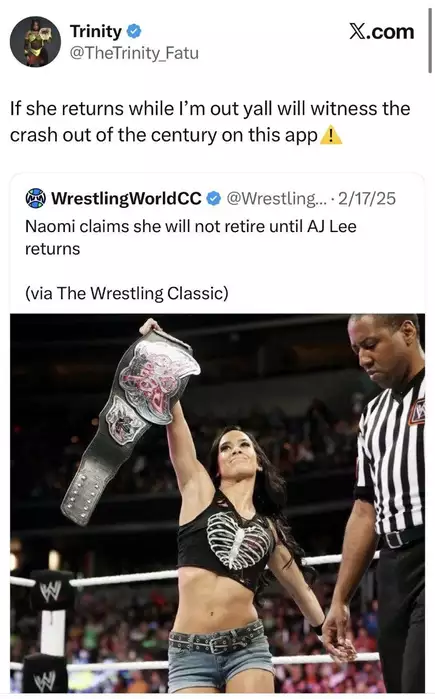435x699 pixels.
Task: Enlarge the quoted wrestling ring photo
Action: tap(218, 503)
